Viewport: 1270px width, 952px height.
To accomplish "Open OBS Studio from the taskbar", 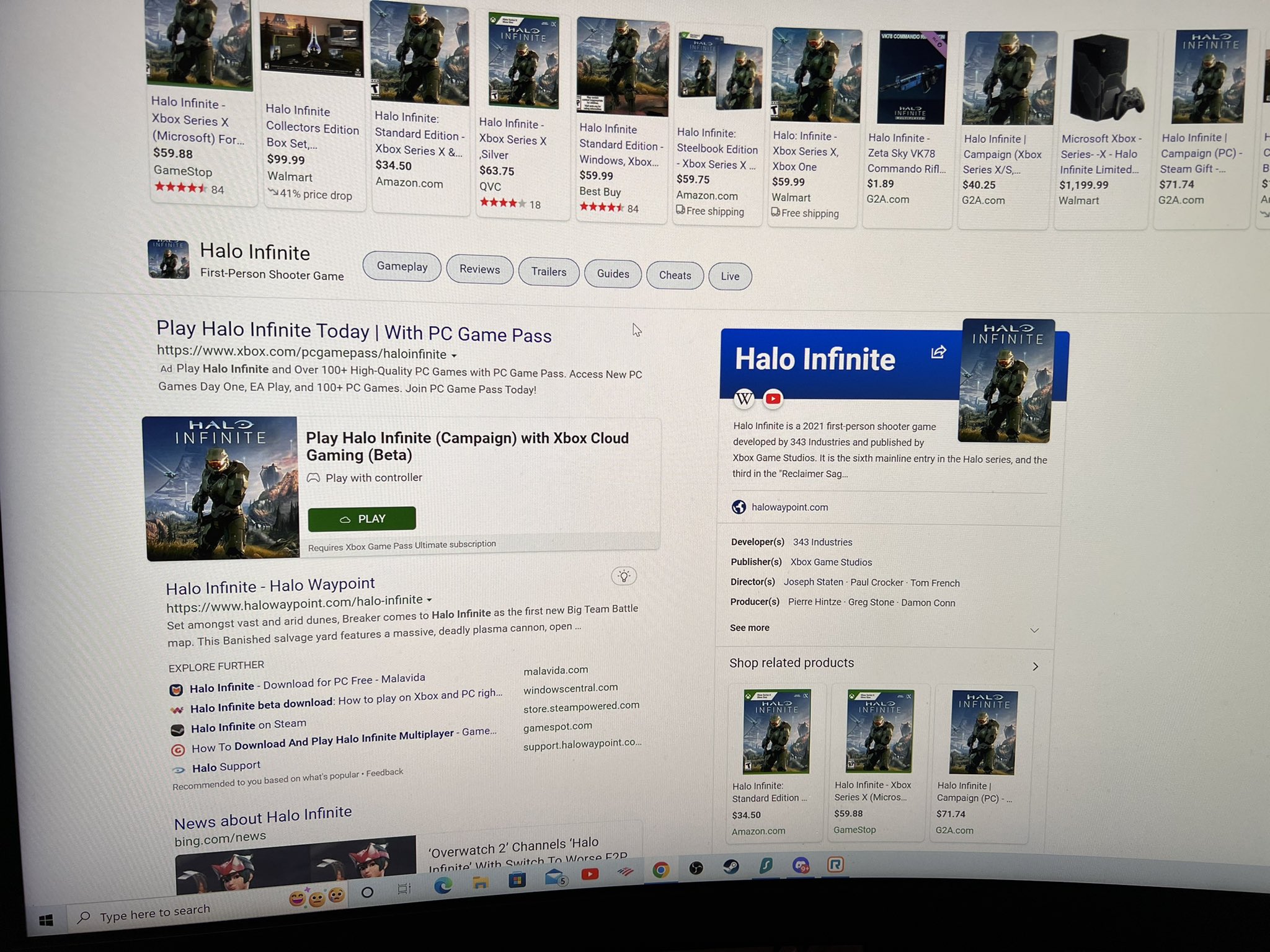I will click(696, 868).
